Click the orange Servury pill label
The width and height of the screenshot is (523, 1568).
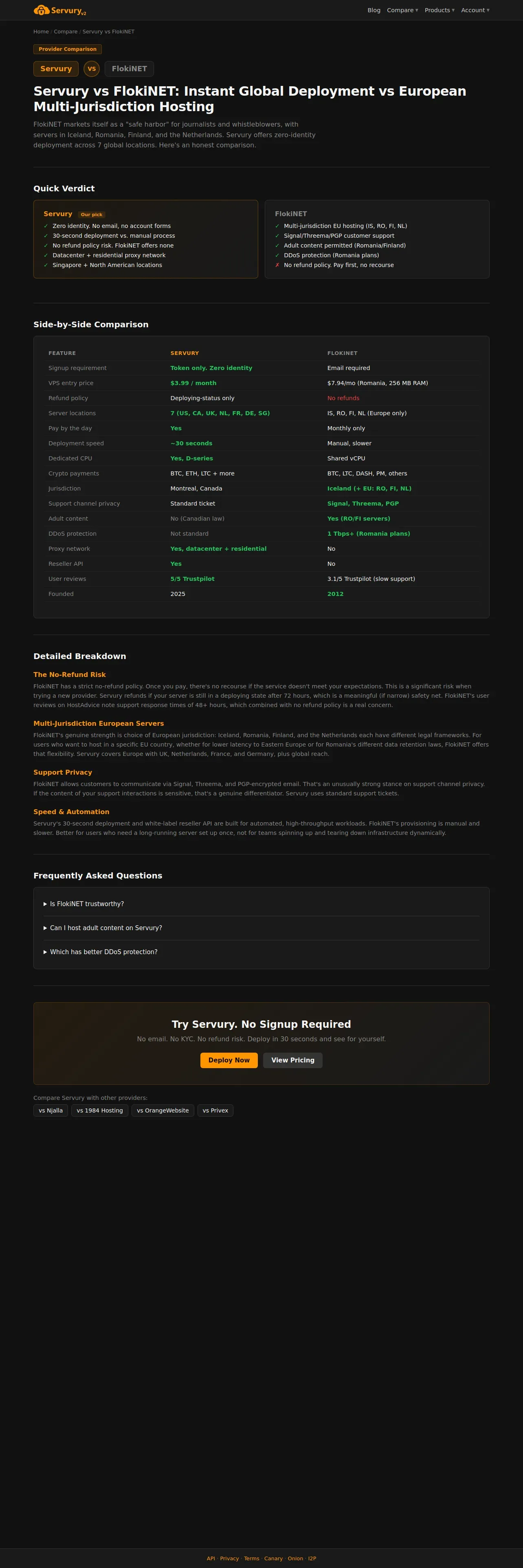pyautogui.click(x=56, y=69)
